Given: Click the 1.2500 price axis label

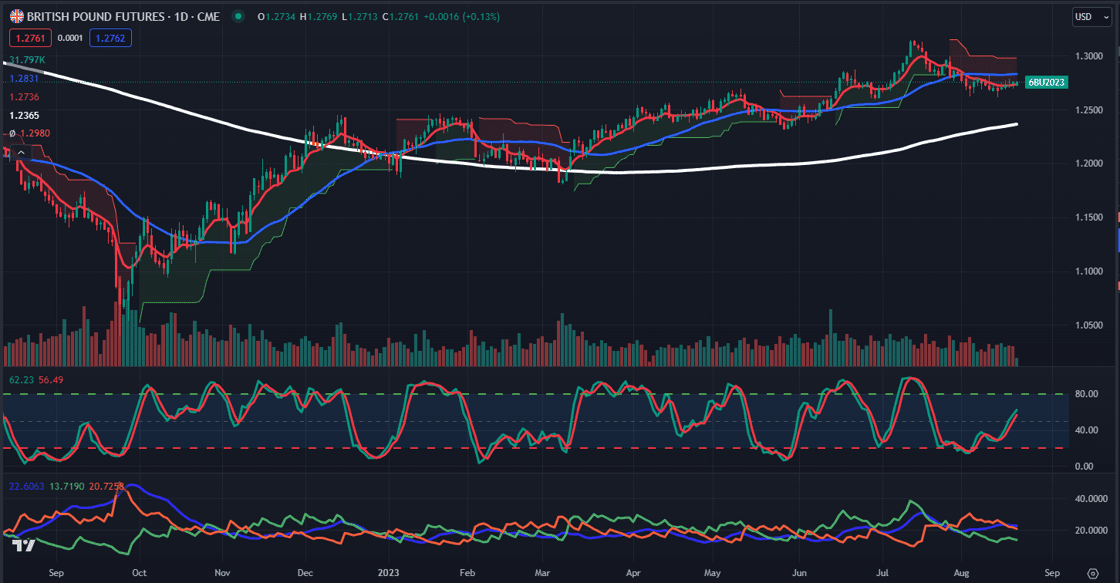Looking at the screenshot, I should 1089,110.
